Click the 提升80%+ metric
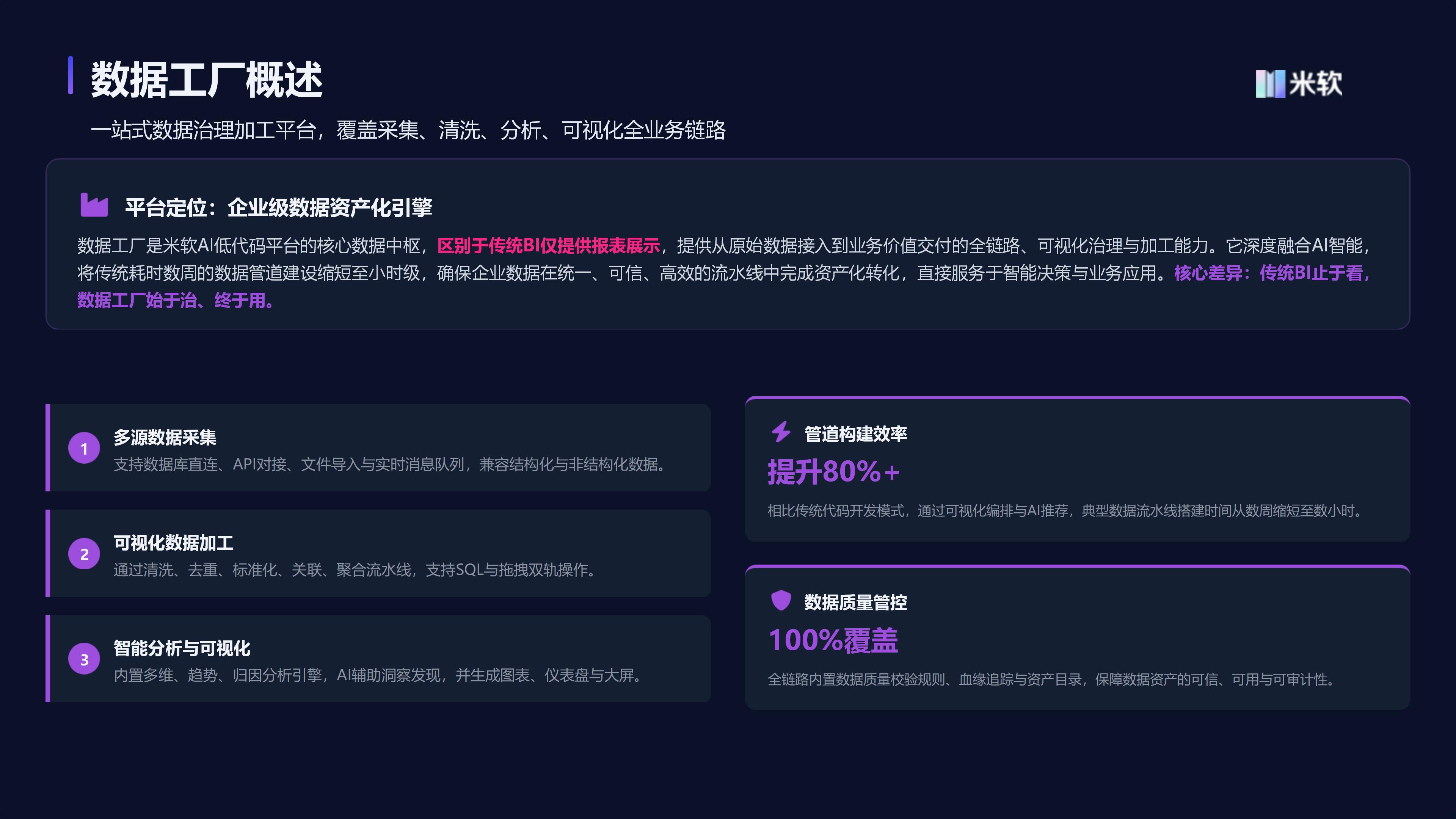 [834, 471]
